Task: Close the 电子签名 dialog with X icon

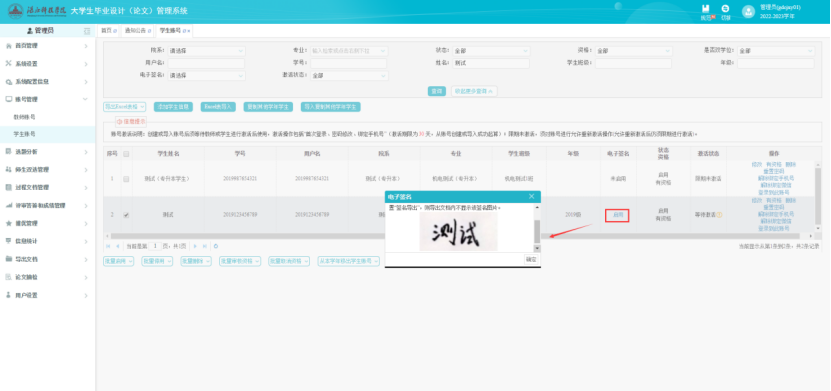Action: [x=532, y=197]
